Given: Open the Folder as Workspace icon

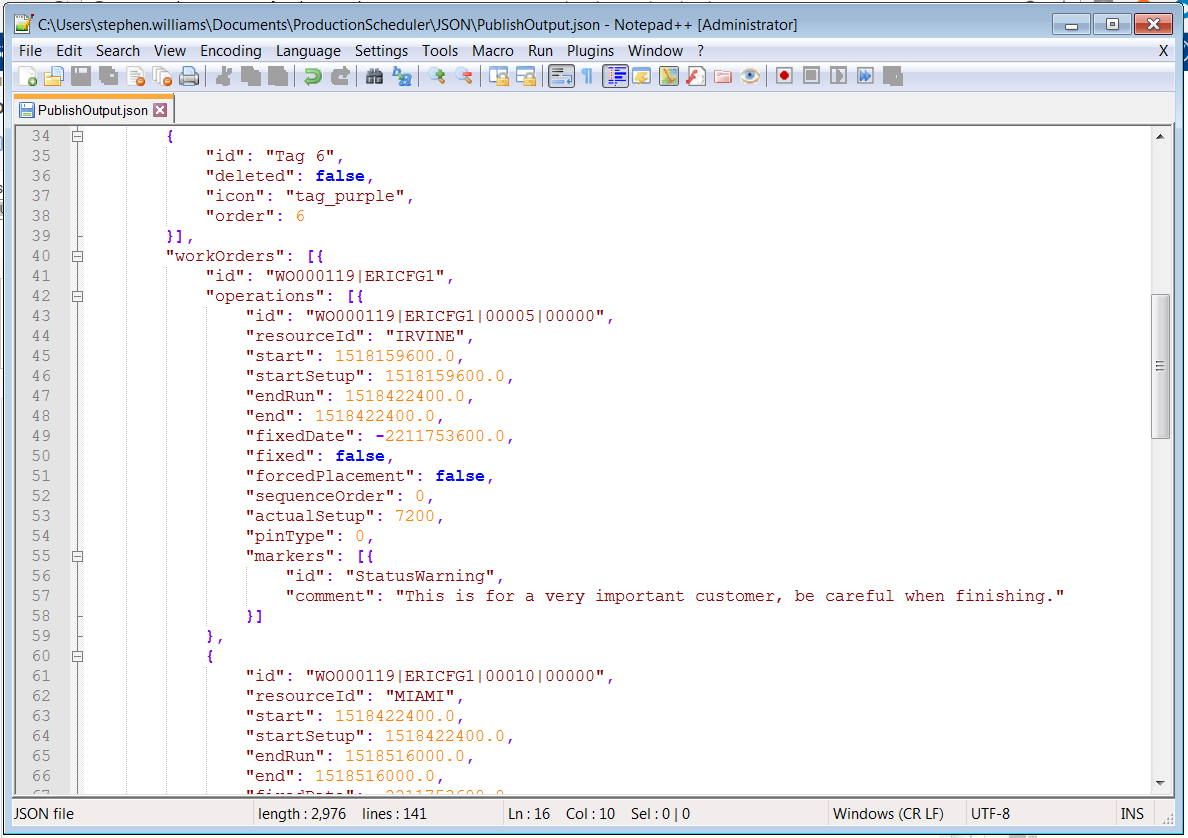Looking at the screenshot, I should 723,77.
